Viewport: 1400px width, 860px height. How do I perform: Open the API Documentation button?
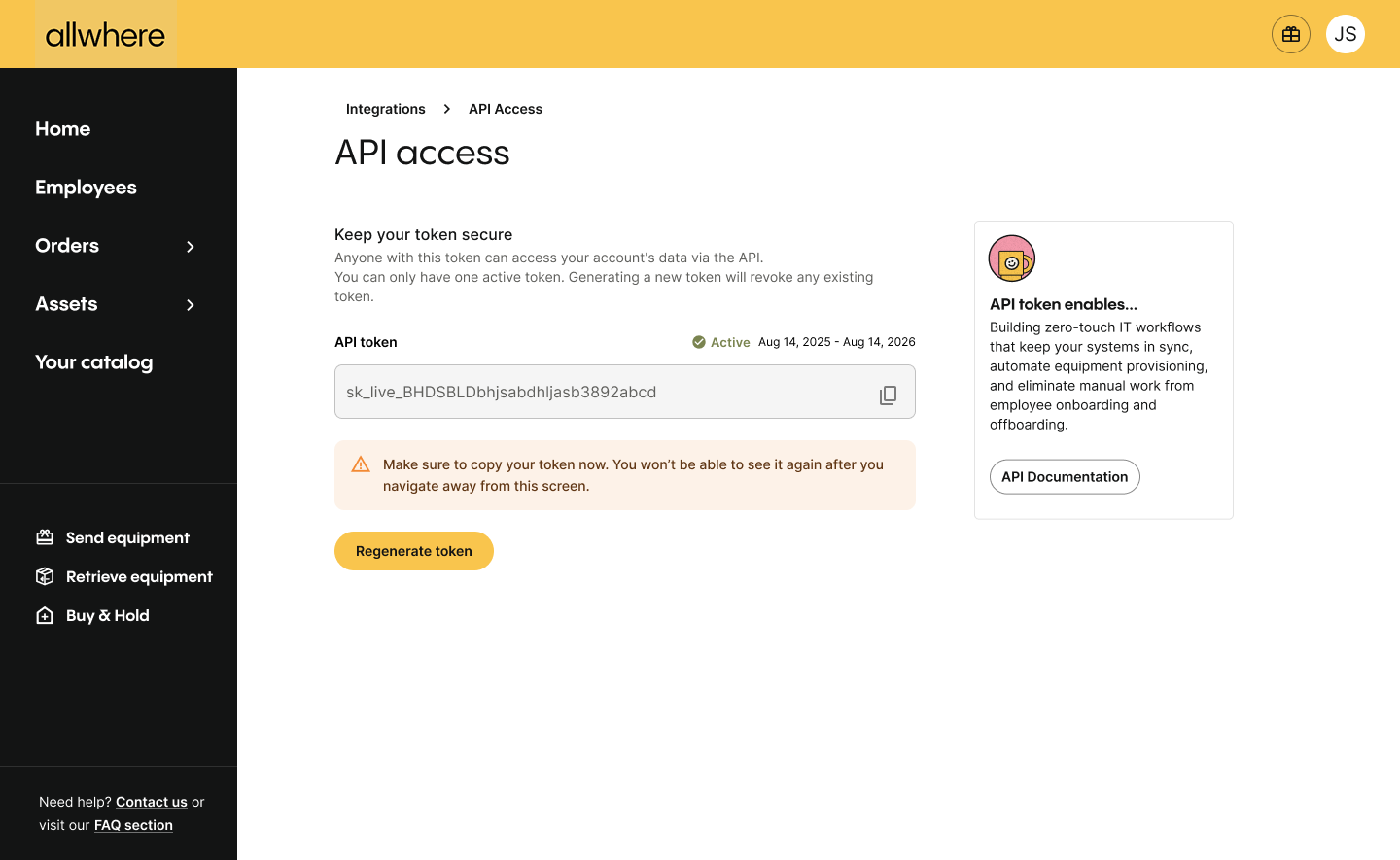coord(1065,477)
